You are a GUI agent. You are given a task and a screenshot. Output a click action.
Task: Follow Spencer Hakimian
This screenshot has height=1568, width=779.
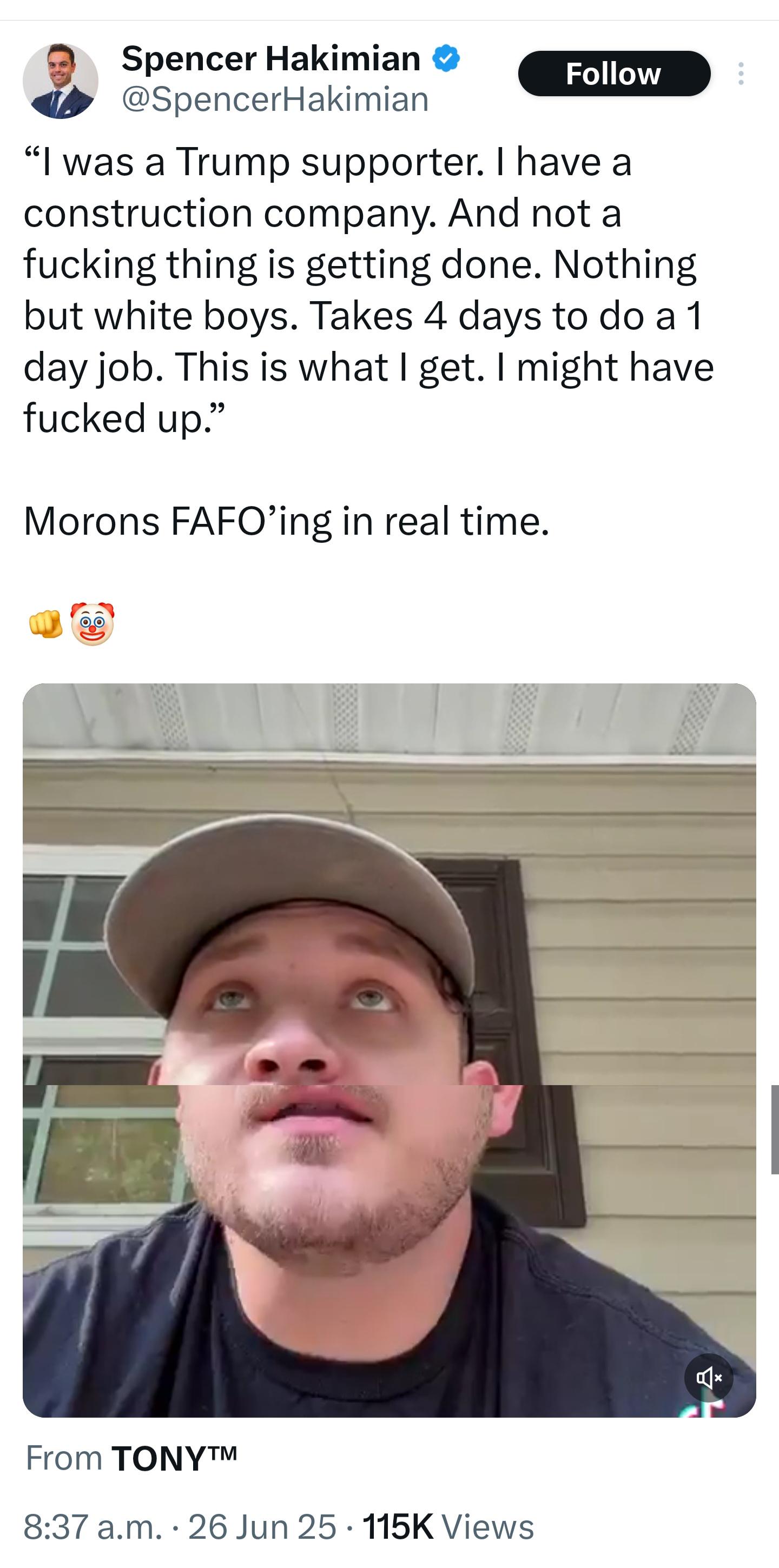pos(614,74)
